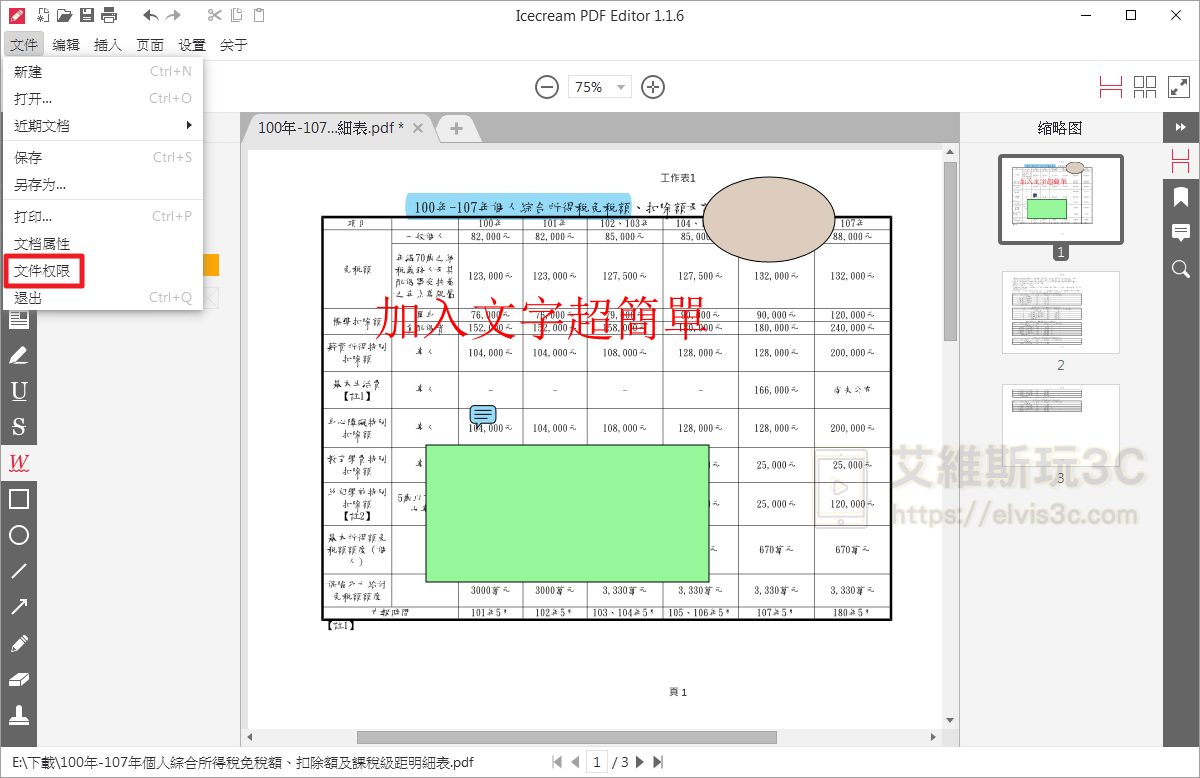Screen dimensions: 1200x778
Task: Click the page number input field
Action: click(597, 761)
